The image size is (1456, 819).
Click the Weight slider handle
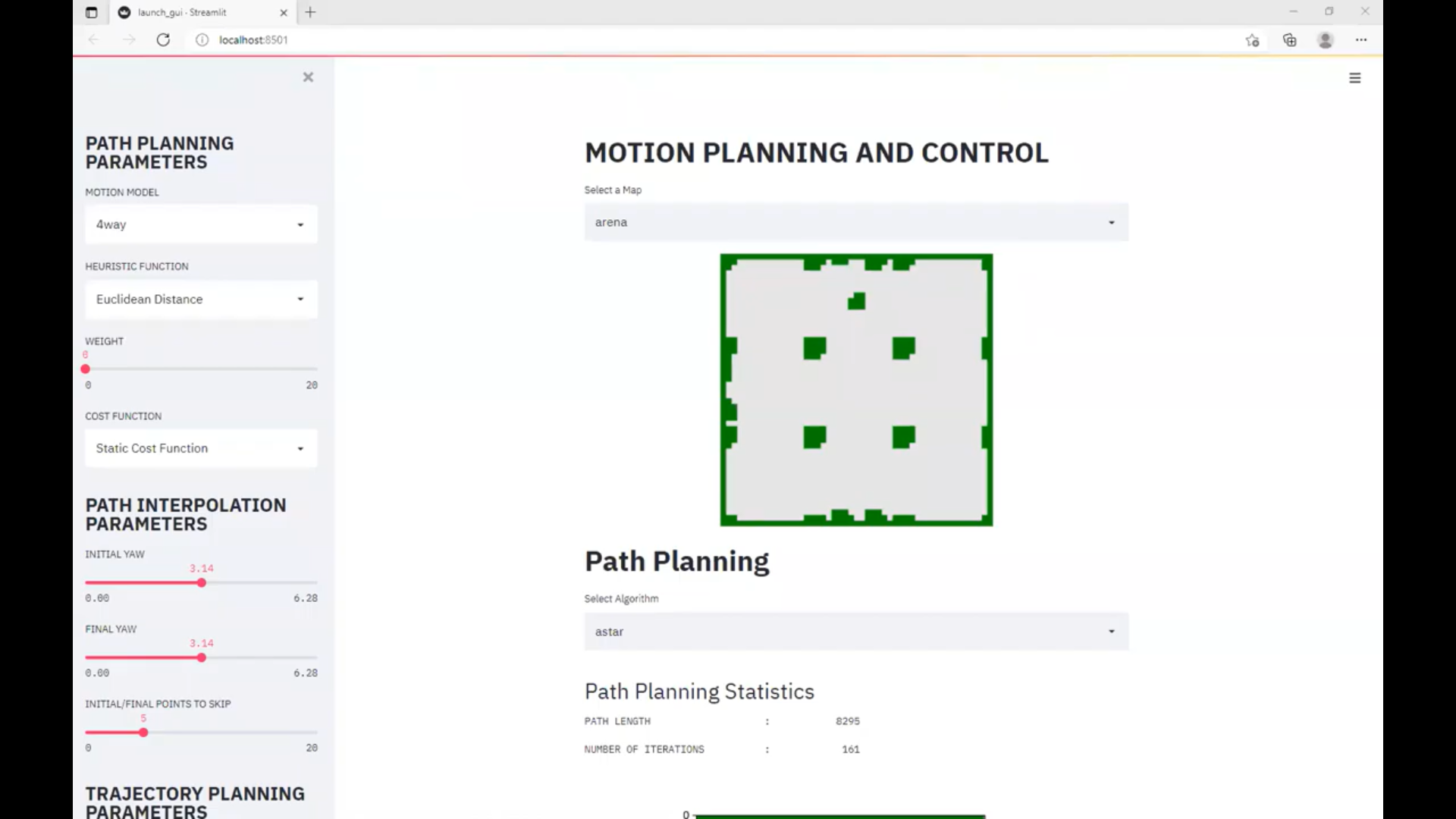(x=86, y=369)
